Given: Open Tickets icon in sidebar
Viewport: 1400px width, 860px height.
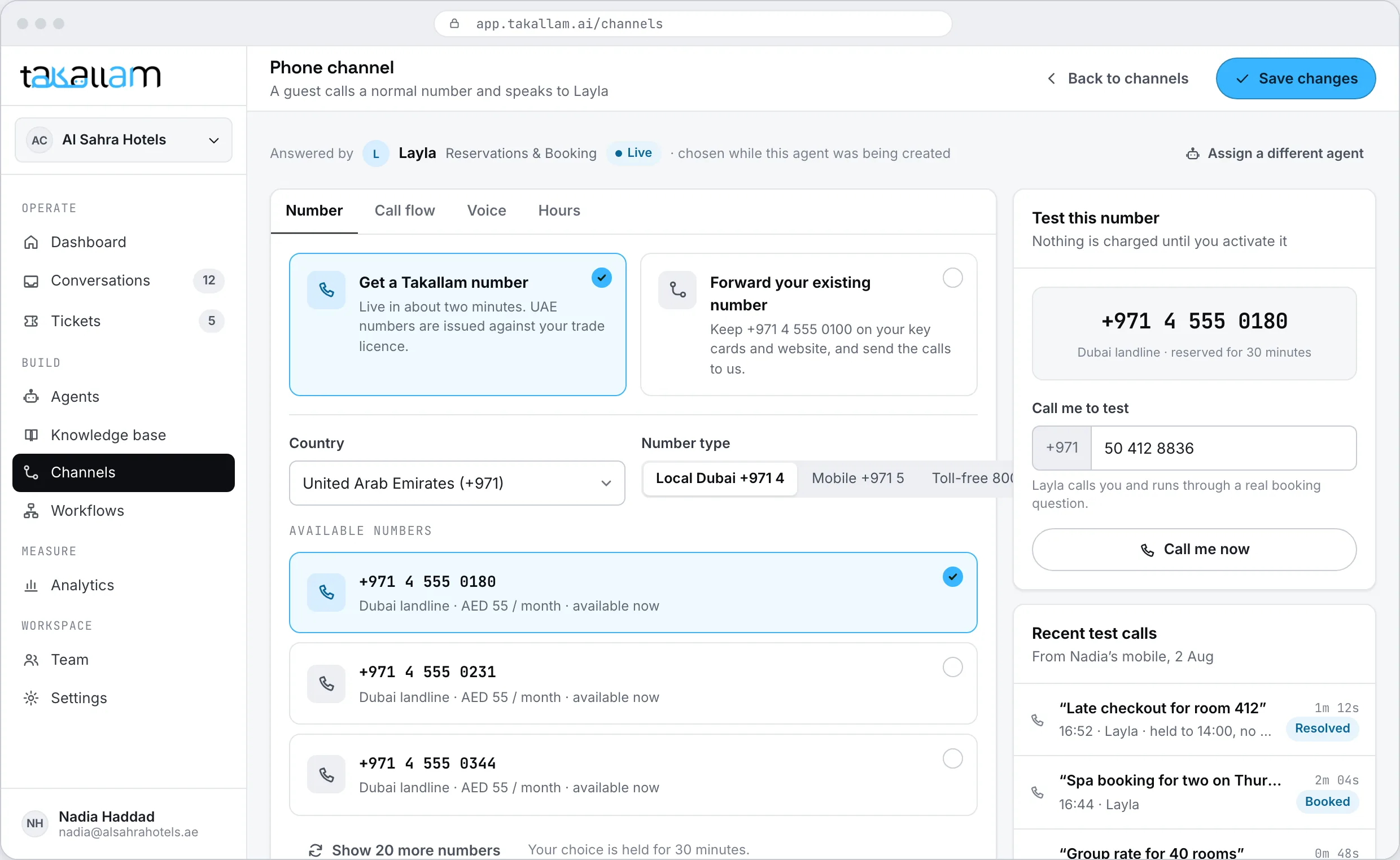Looking at the screenshot, I should [x=30, y=321].
